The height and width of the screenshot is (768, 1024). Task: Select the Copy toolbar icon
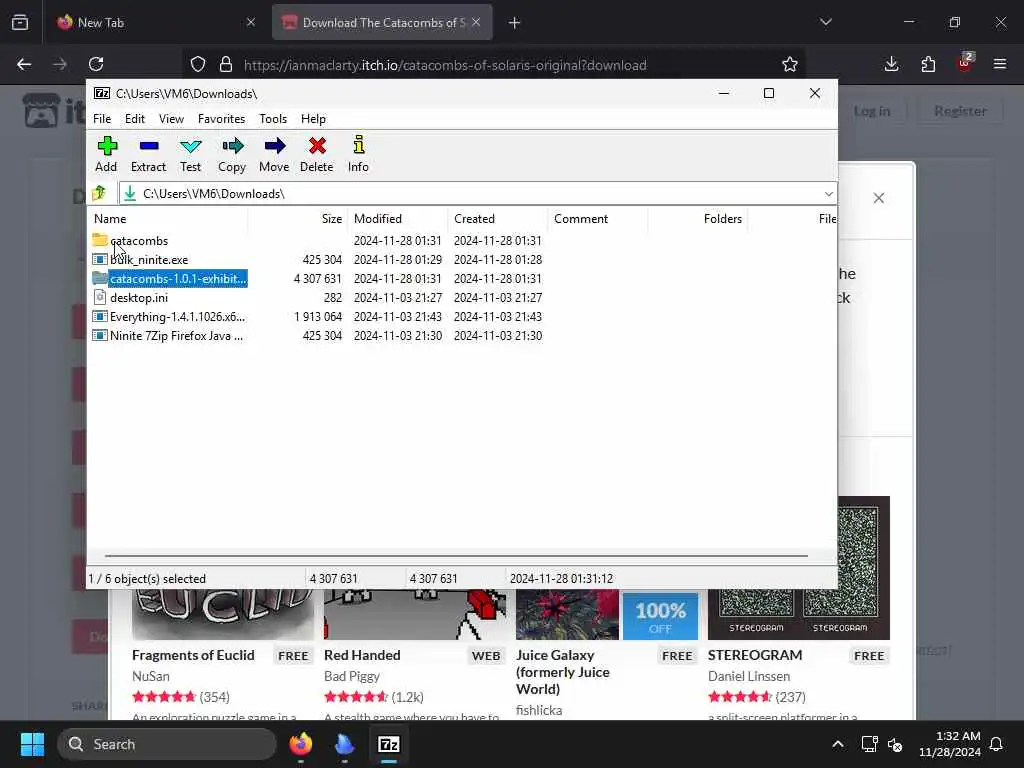(x=232, y=154)
